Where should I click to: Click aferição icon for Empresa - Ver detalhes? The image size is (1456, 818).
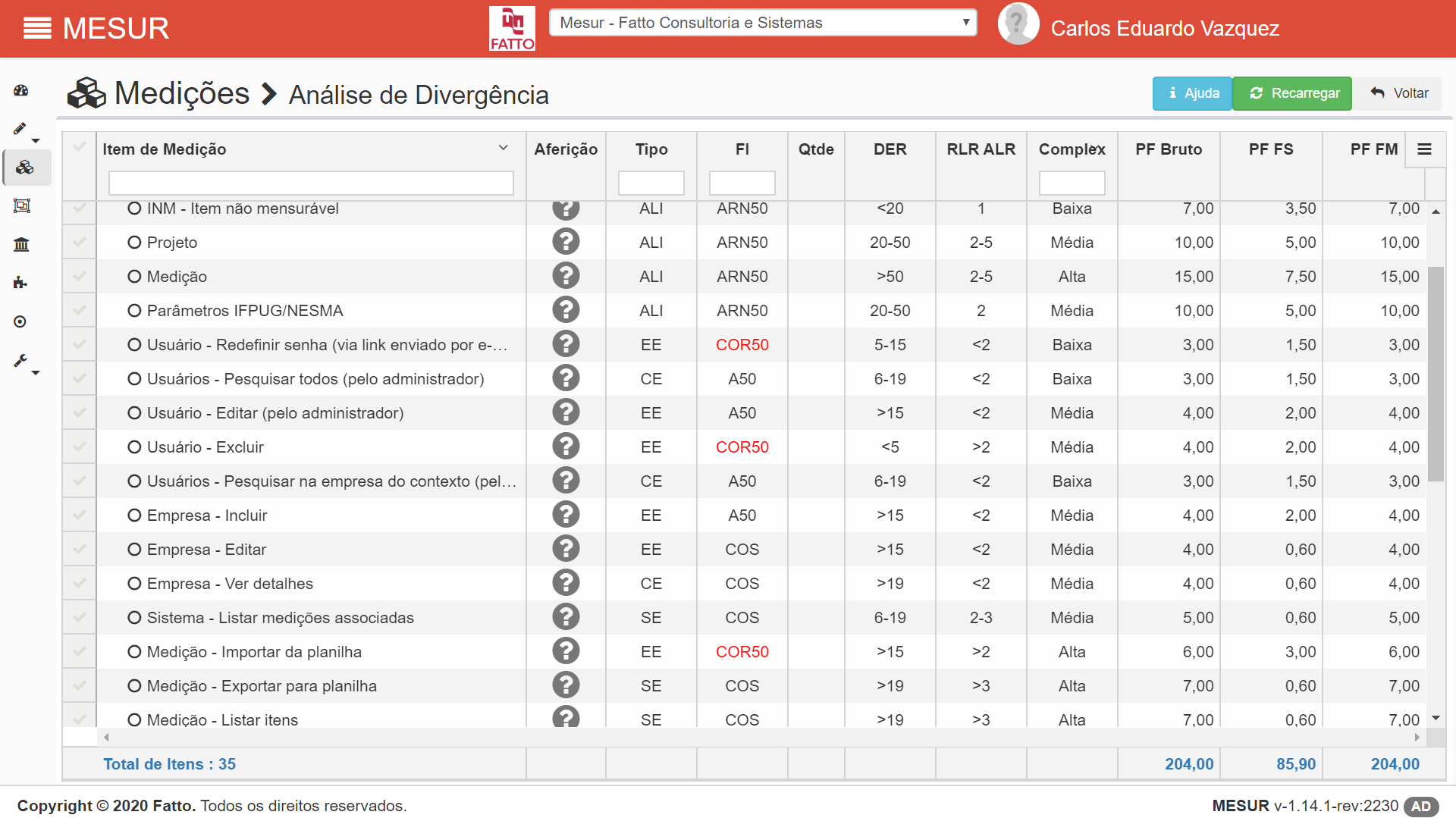(566, 583)
